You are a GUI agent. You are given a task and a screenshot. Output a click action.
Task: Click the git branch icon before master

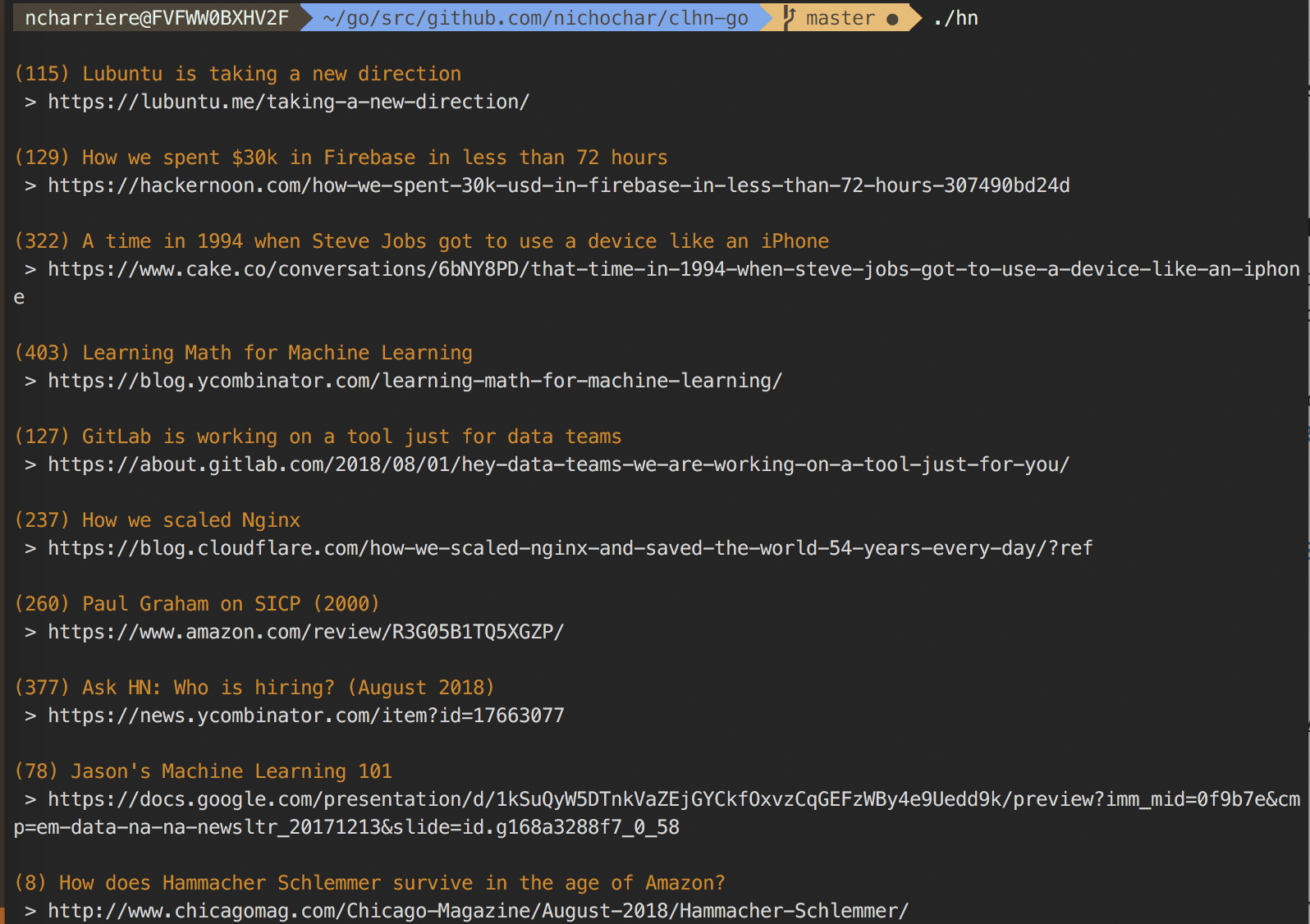789,17
